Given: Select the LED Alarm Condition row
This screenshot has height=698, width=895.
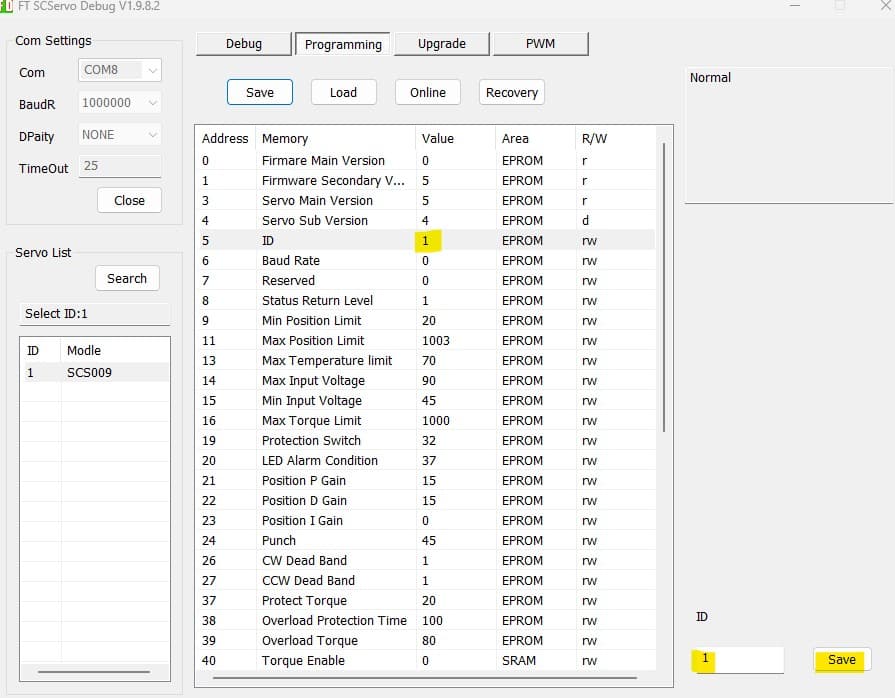Looking at the screenshot, I should (427, 461).
